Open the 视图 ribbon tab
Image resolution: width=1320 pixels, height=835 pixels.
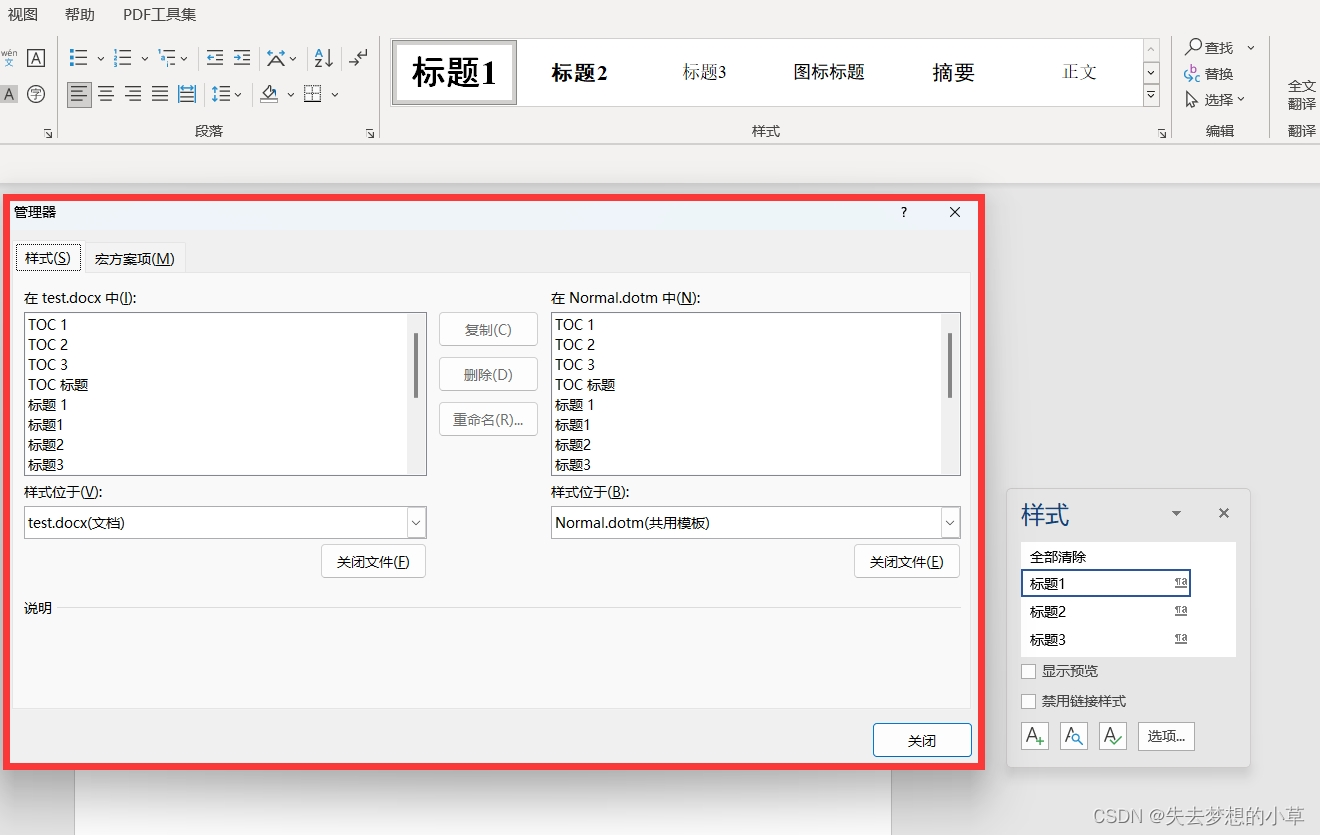[23, 14]
